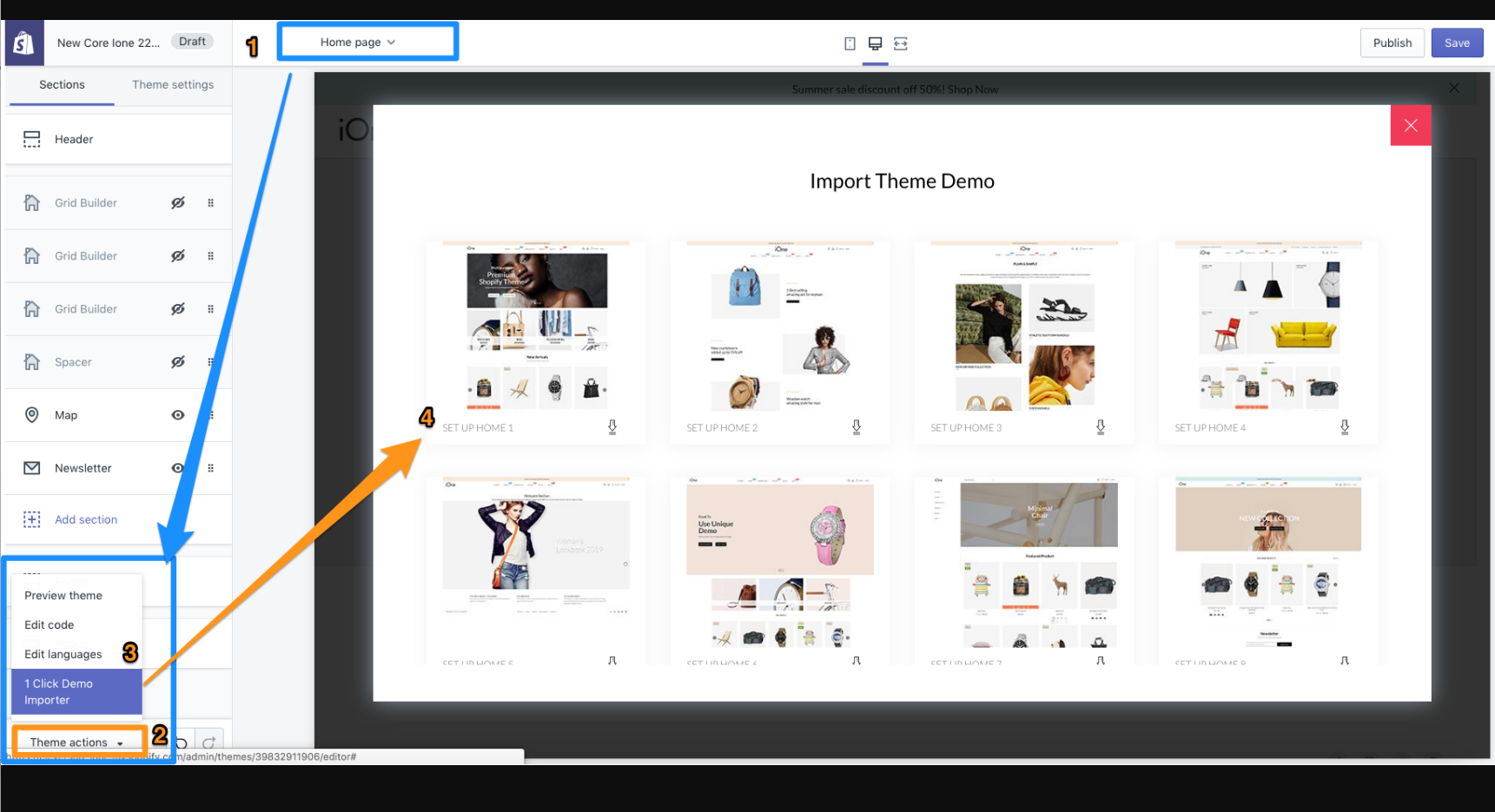Viewport: 1495px width, 812px height.
Task: Select the Minimal Chair demo thumbnail
Action: (x=1024, y=563)
